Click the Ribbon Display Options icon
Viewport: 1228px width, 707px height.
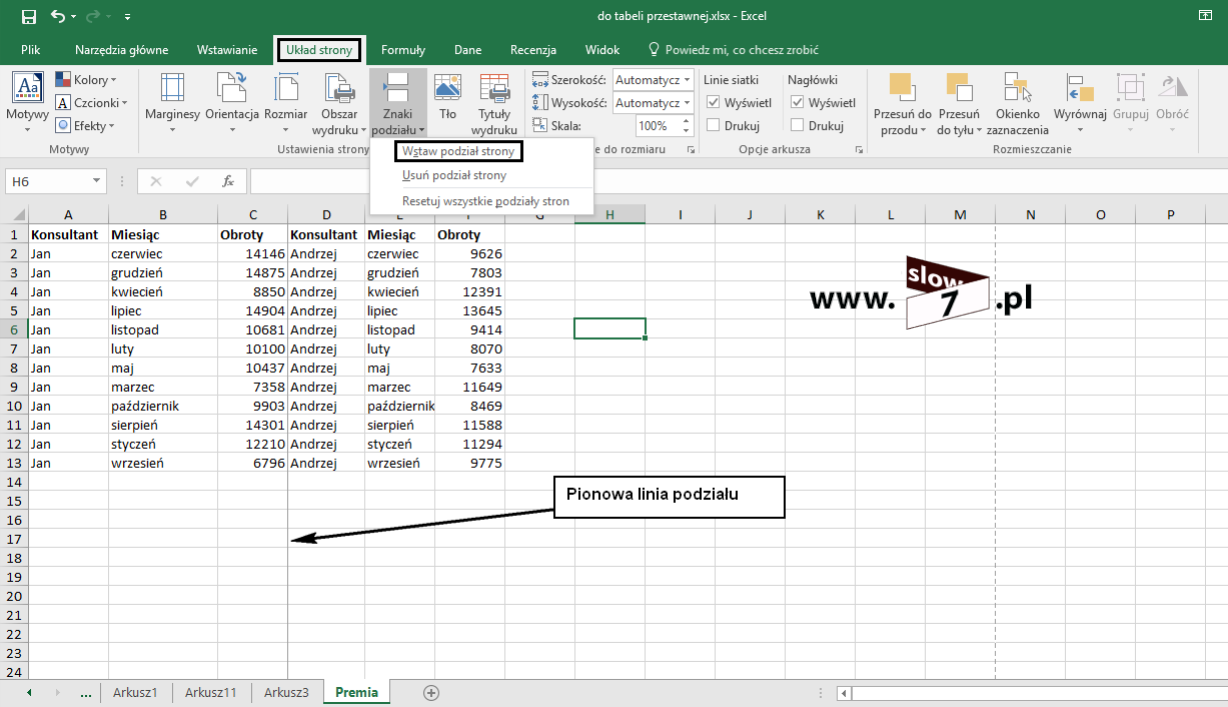click(1204, 16)
